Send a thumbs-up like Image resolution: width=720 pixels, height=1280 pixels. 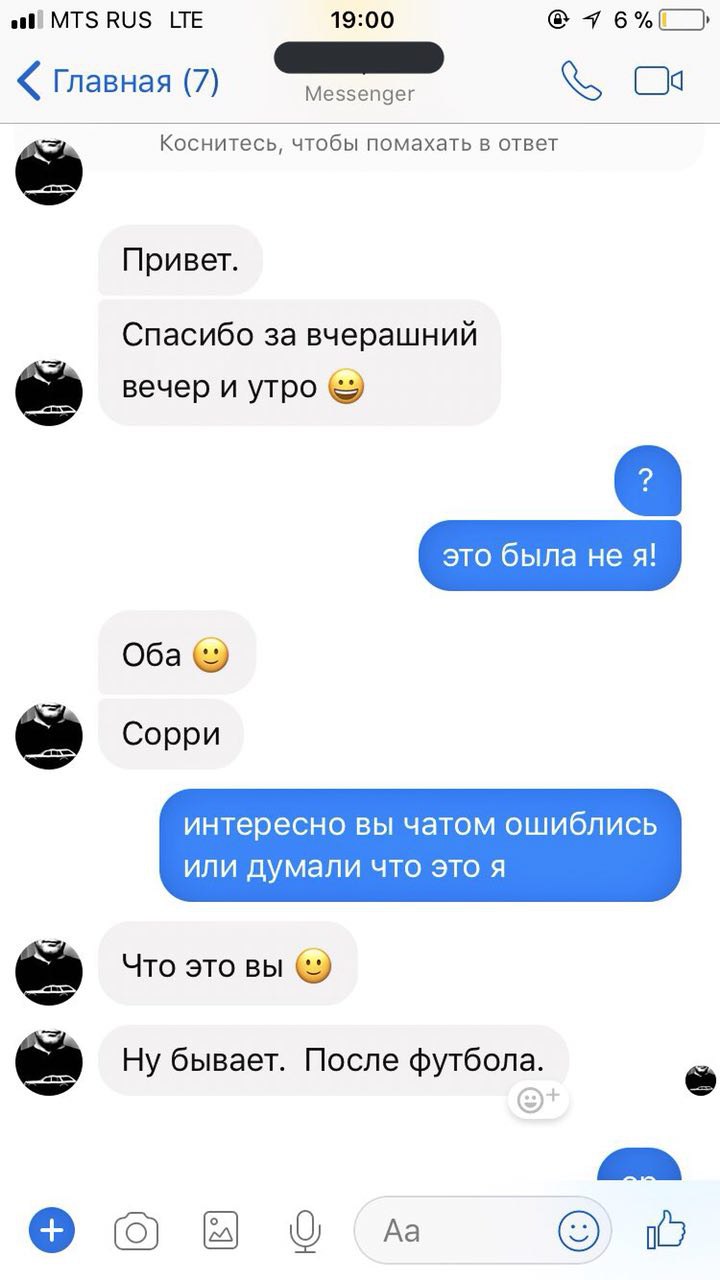pos(666,1230)
